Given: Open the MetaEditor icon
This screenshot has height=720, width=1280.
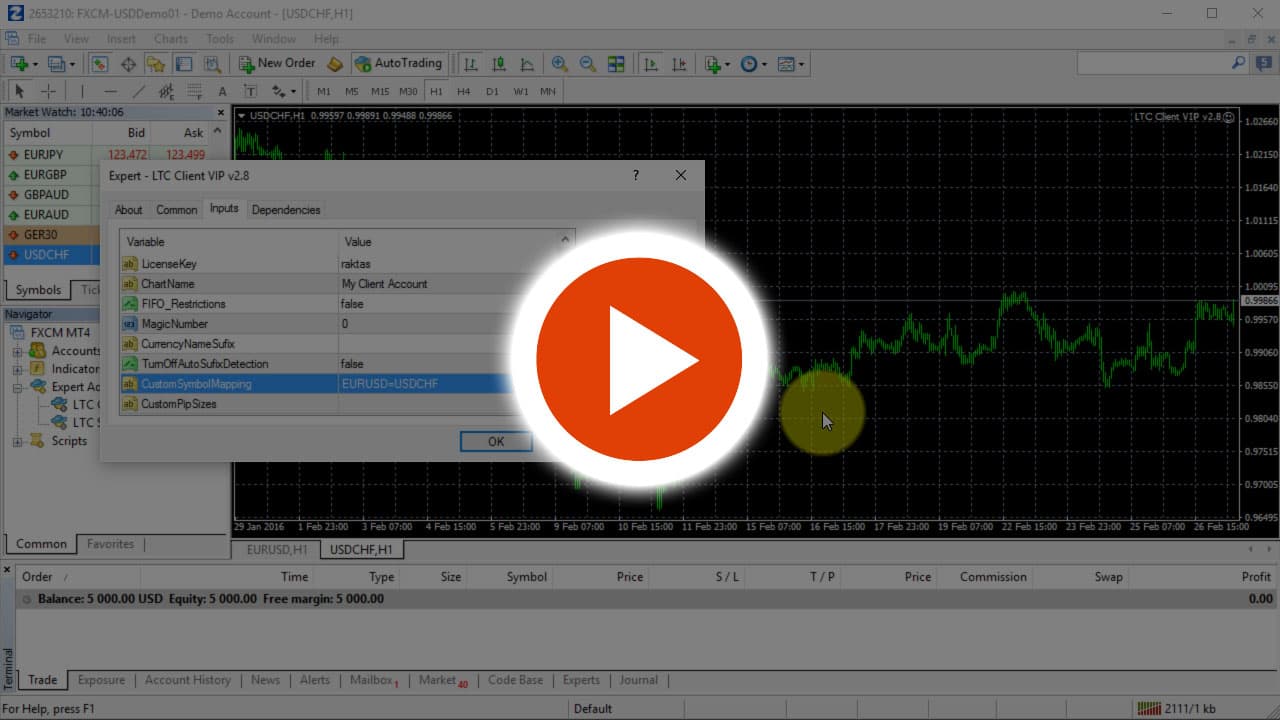Looking at the screenshot, I should (335, 63).
